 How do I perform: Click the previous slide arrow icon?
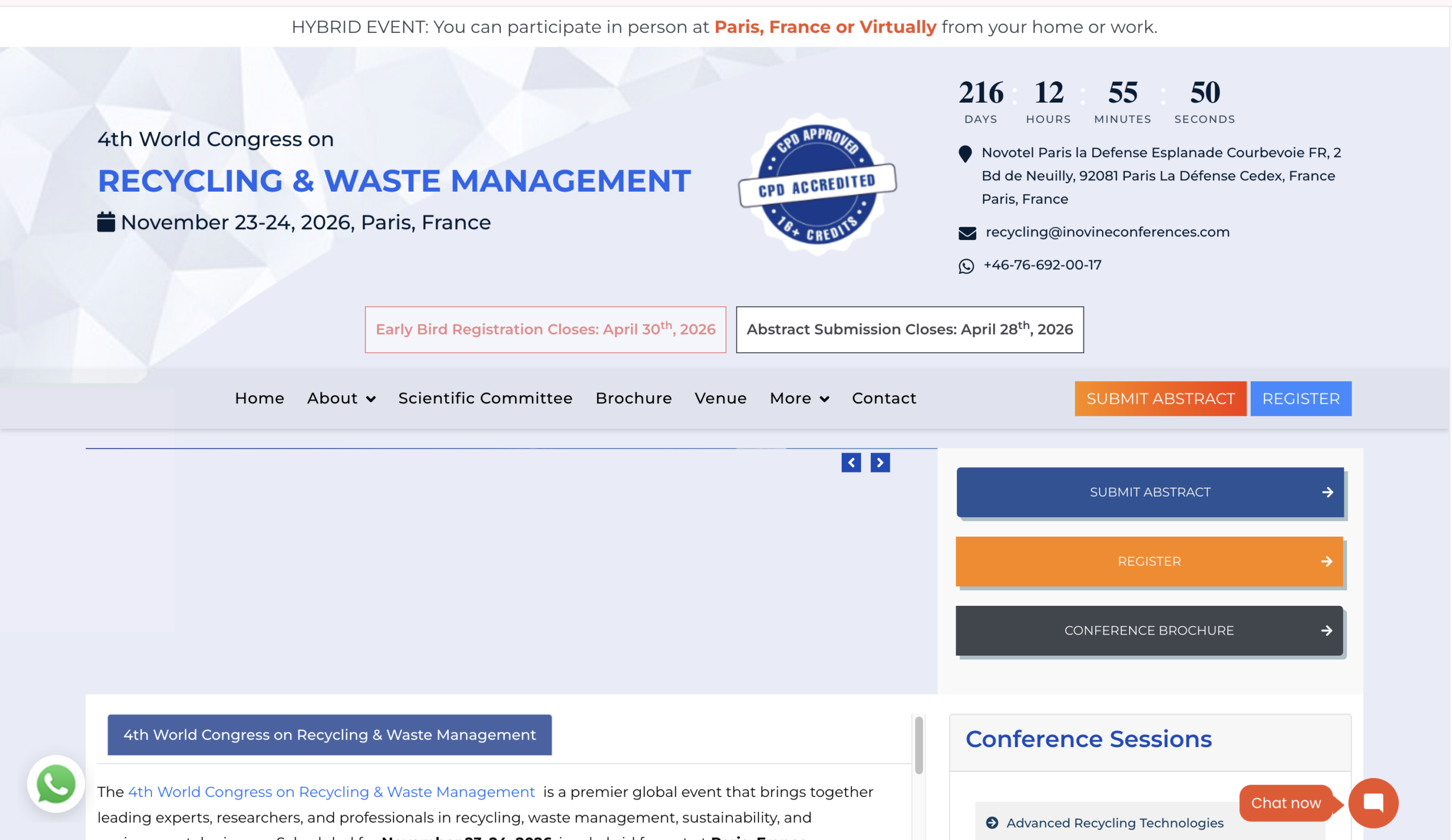(x=851, y=463)
